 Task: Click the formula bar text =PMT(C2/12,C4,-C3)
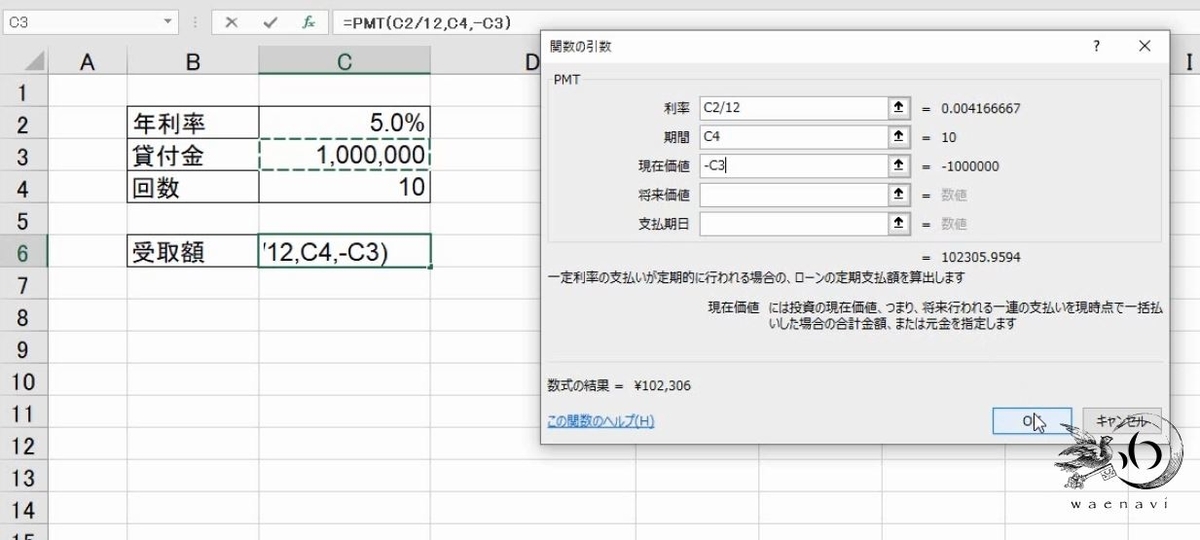(x=426, y=21)
